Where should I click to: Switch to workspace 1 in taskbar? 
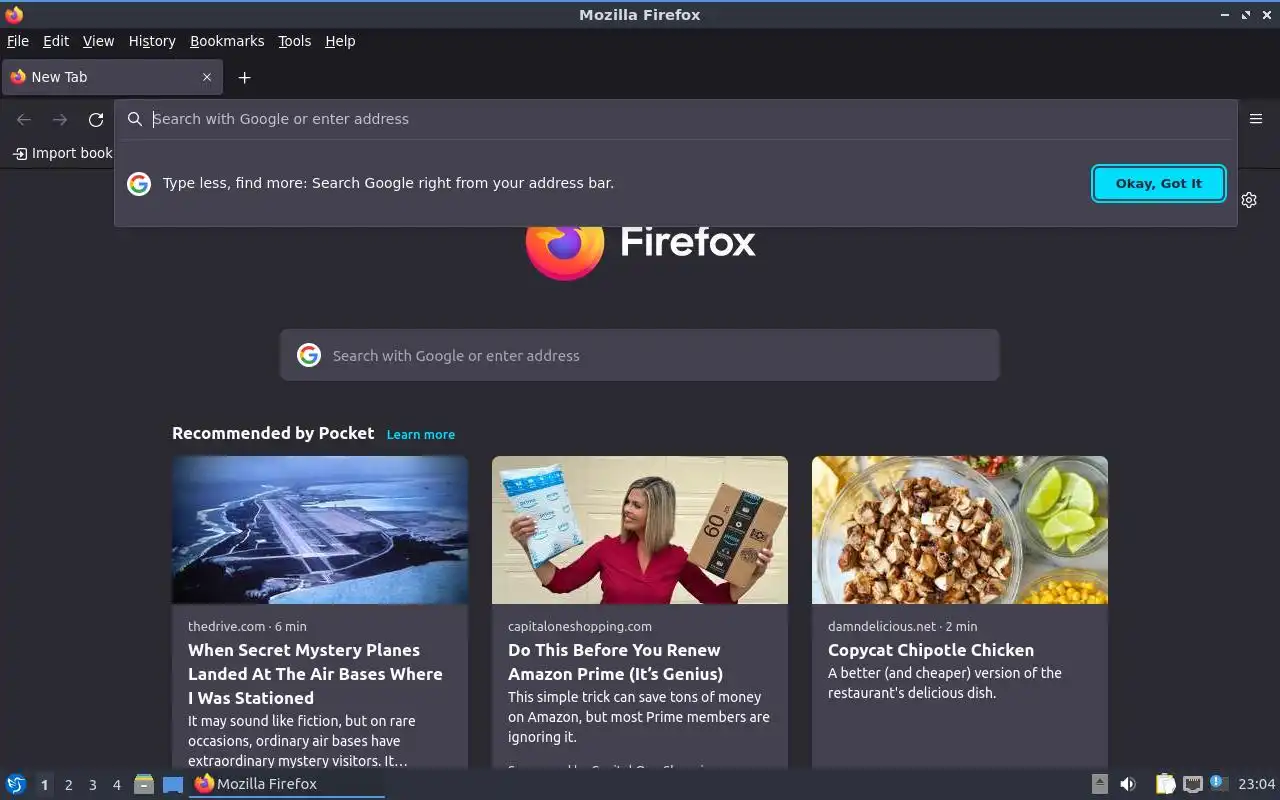[x=44, y=785]
